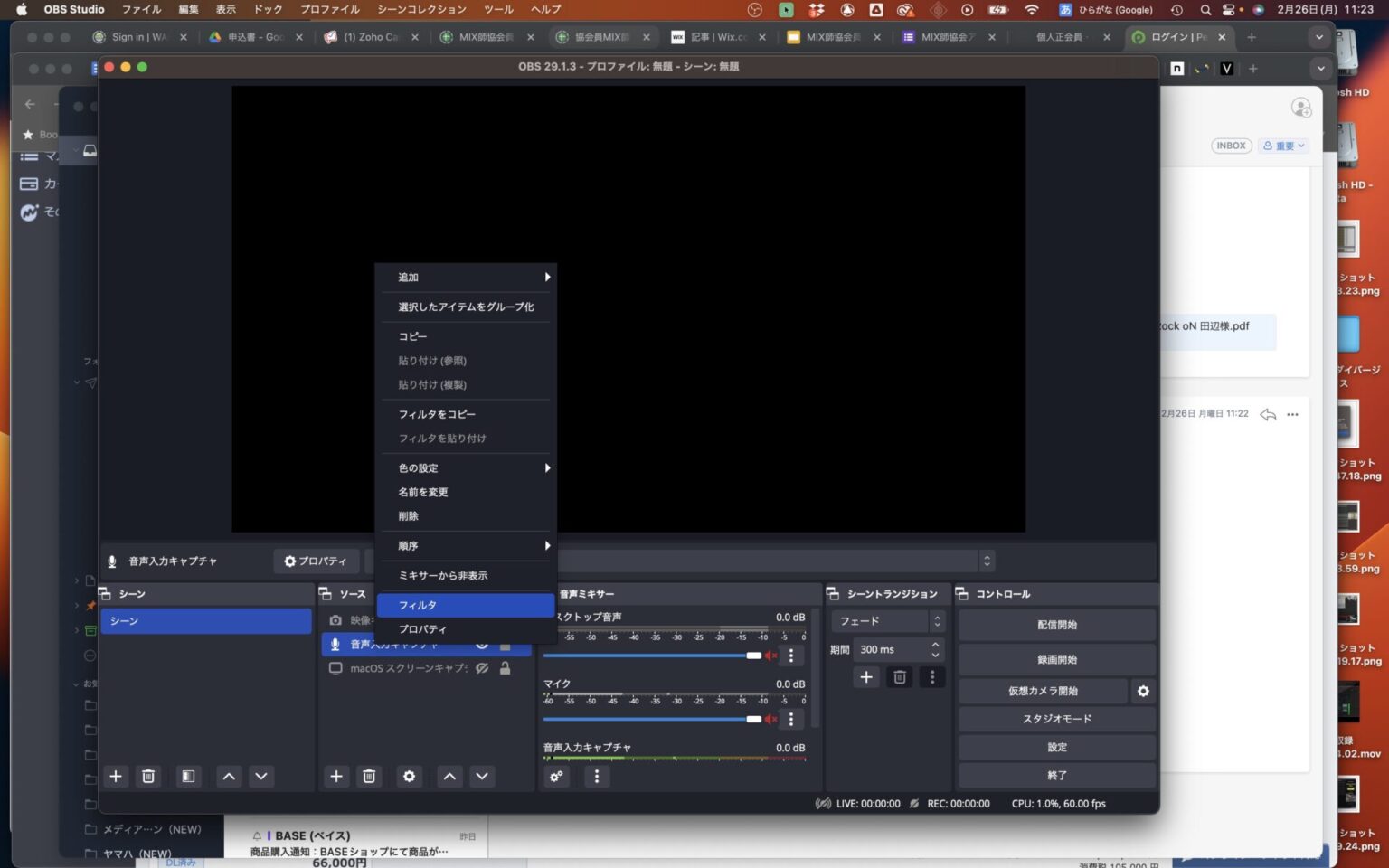Viewport: 1389px width, 868px height.
Task: Start streaming with 配信開始 button
Action: [1056, 624]
